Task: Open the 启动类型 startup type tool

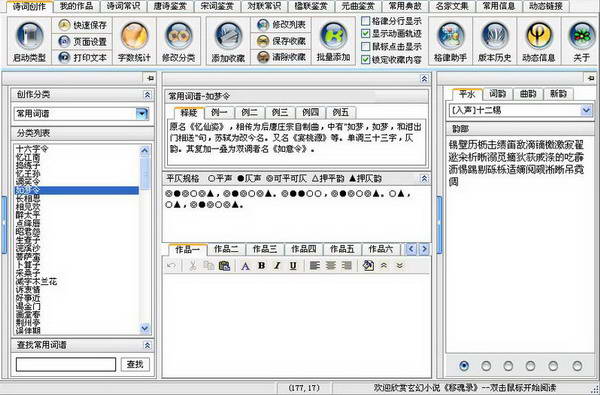Action: pyautogui.click(x=29, y=41)
